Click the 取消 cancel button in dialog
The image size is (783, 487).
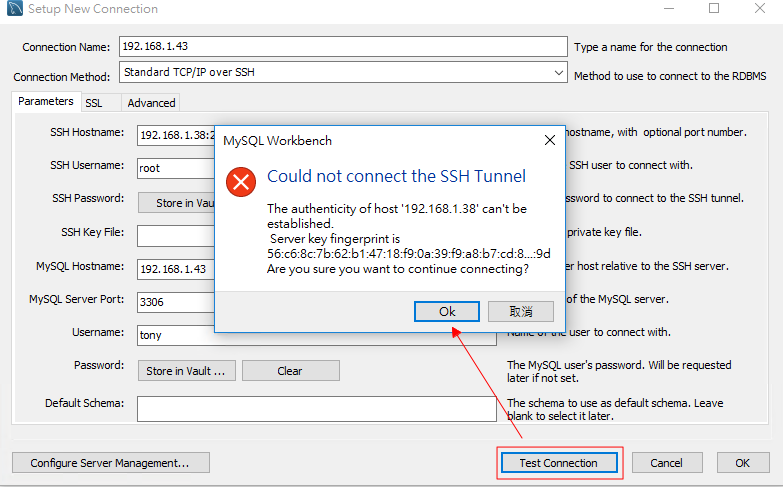pyautogui.click(x=521, y=312)
